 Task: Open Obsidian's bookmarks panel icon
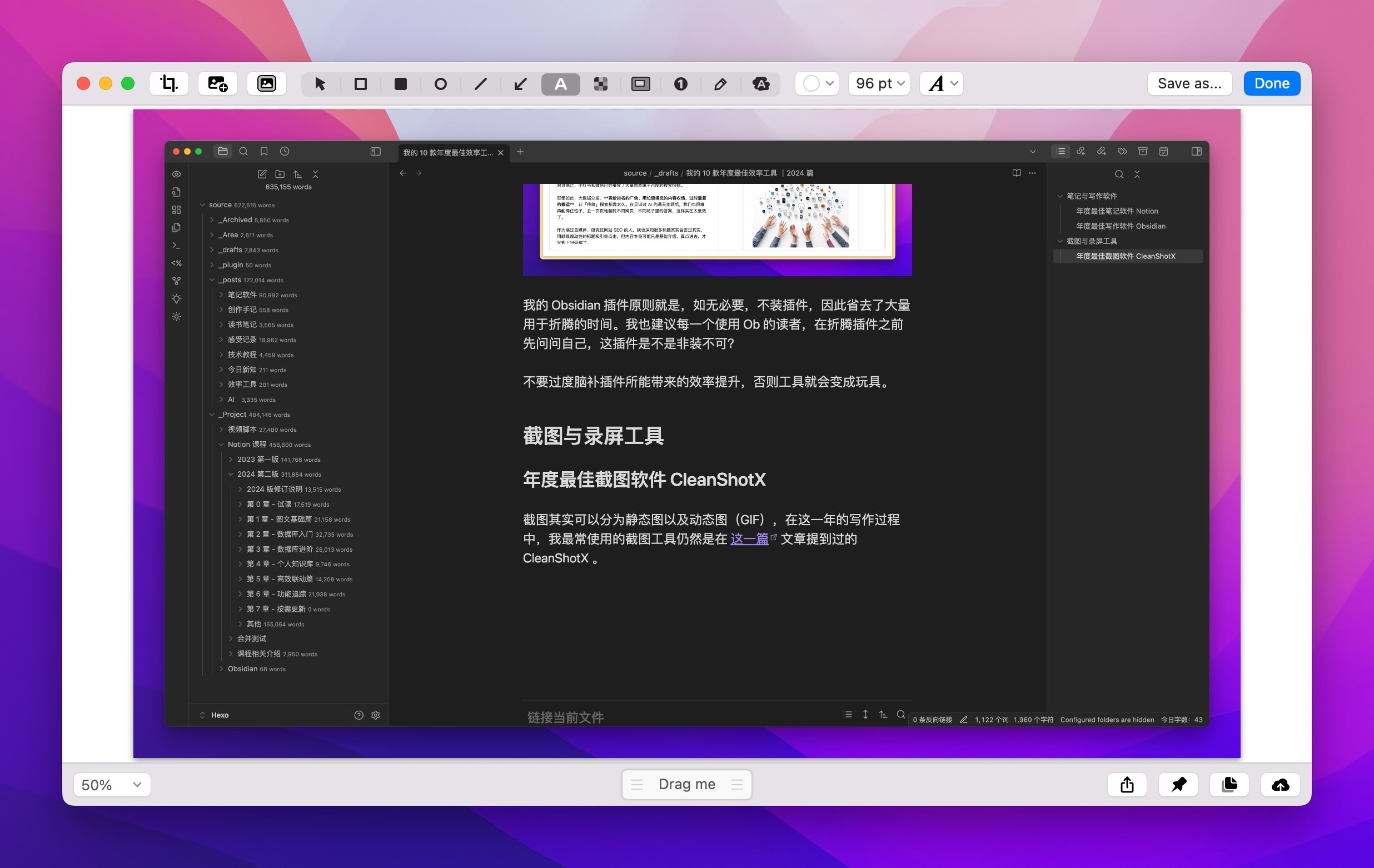[263, 151]
